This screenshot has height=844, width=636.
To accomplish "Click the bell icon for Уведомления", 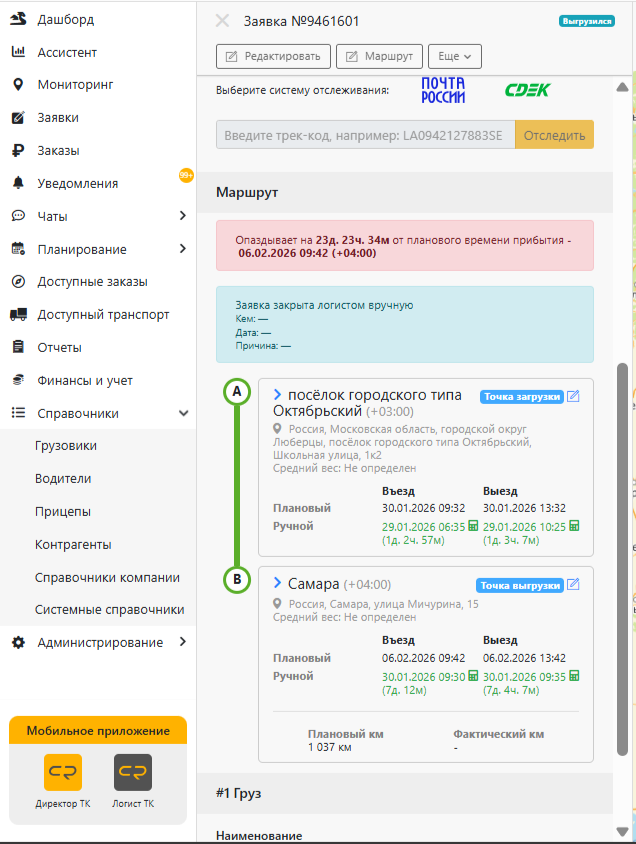I will 18,183.
